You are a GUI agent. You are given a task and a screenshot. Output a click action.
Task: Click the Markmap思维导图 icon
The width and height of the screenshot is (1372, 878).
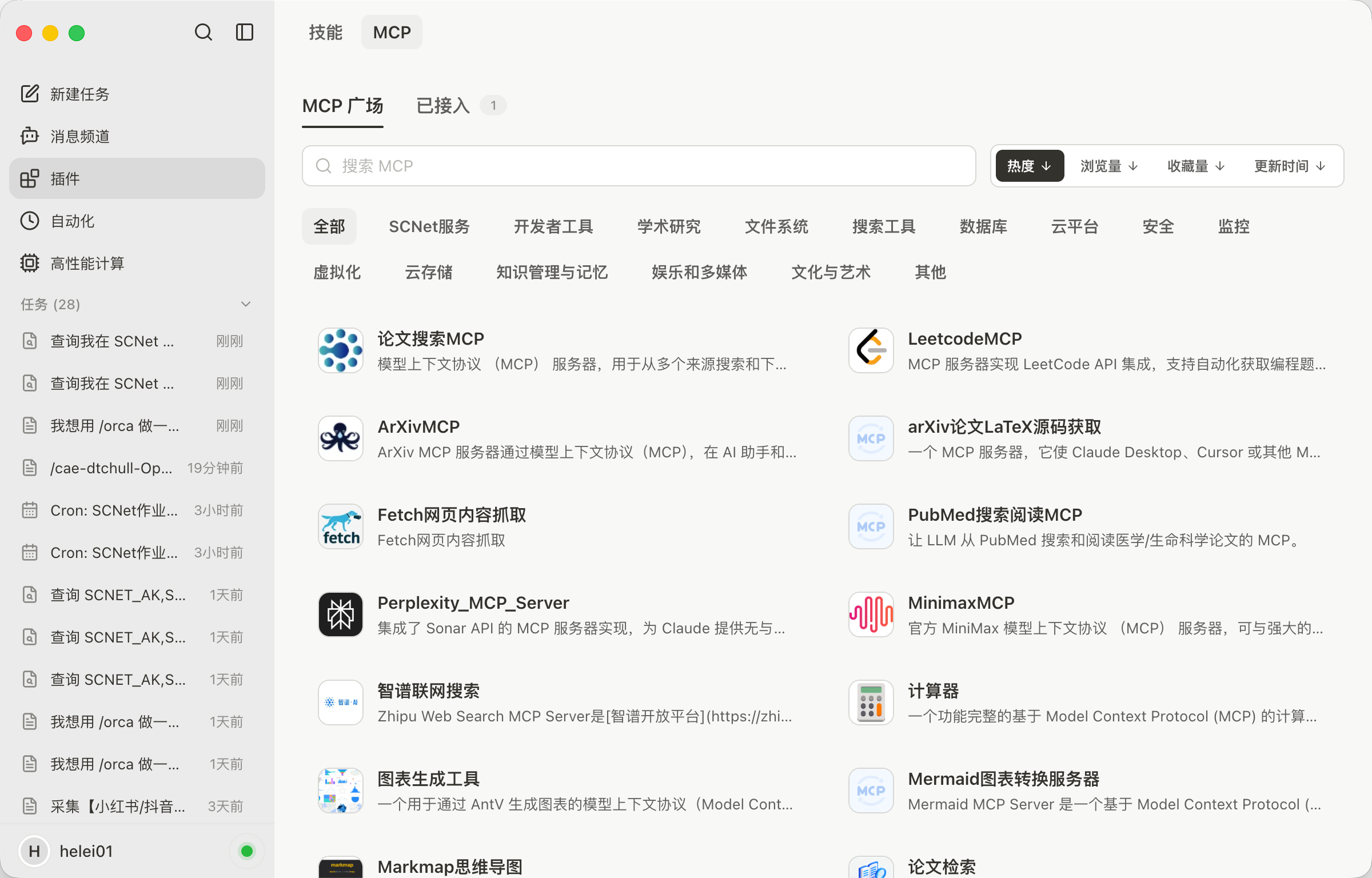(341, 867)
